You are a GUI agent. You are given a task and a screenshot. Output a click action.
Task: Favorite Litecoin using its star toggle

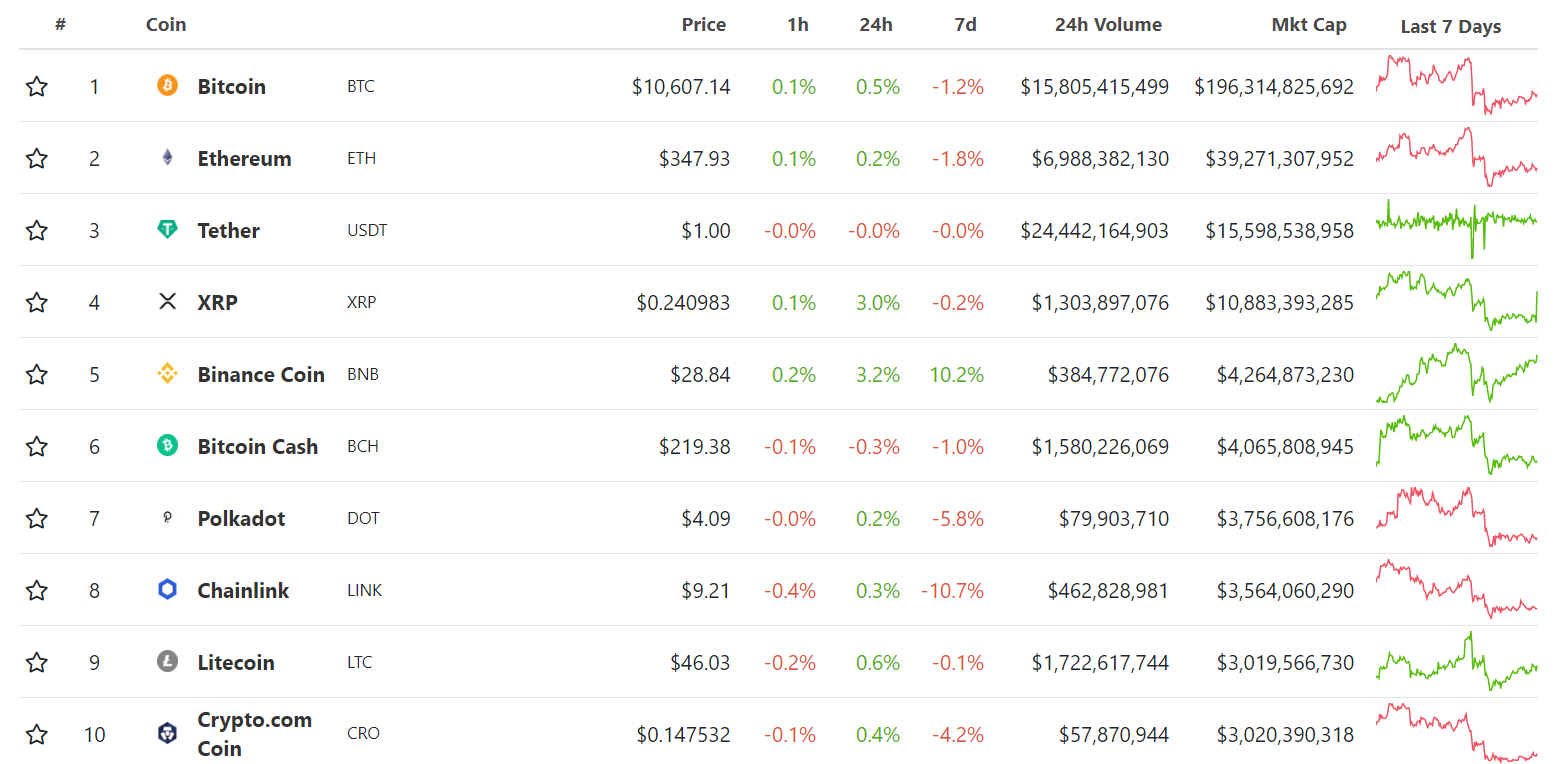(x=37, y=662)
